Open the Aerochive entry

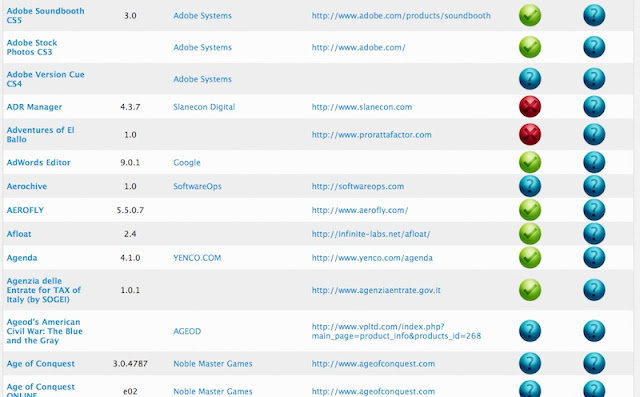click(x=27, y=186)
